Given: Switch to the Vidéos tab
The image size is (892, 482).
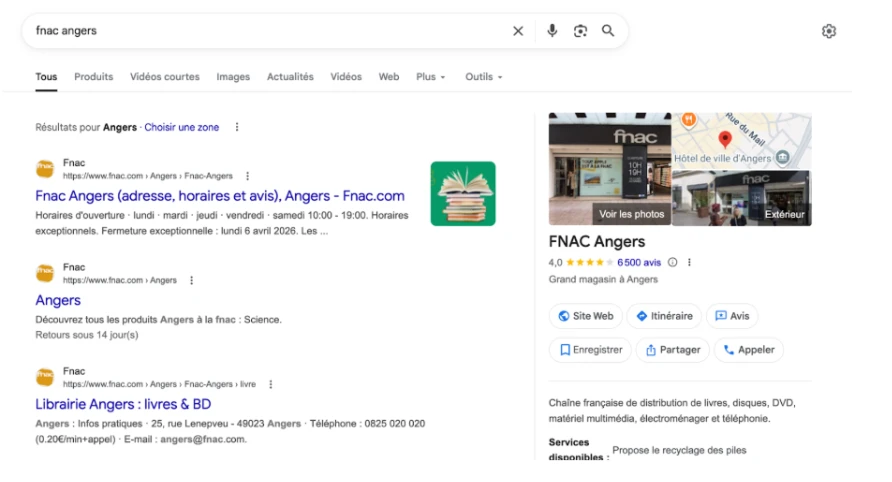Looking at the screenshot, I should pyautogui.click(x=346, y=77).
